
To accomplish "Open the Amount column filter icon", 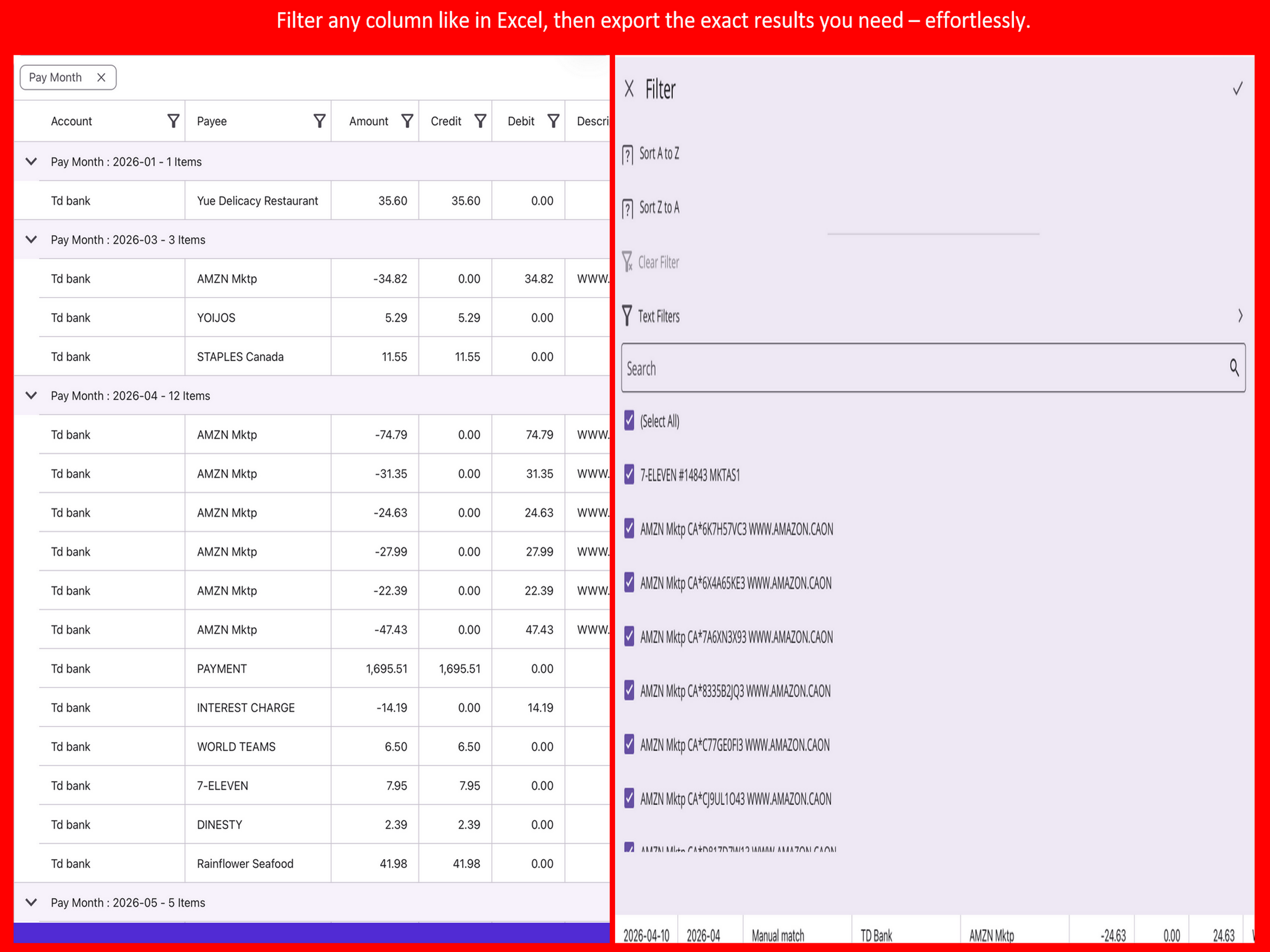I will pos(407,120).
